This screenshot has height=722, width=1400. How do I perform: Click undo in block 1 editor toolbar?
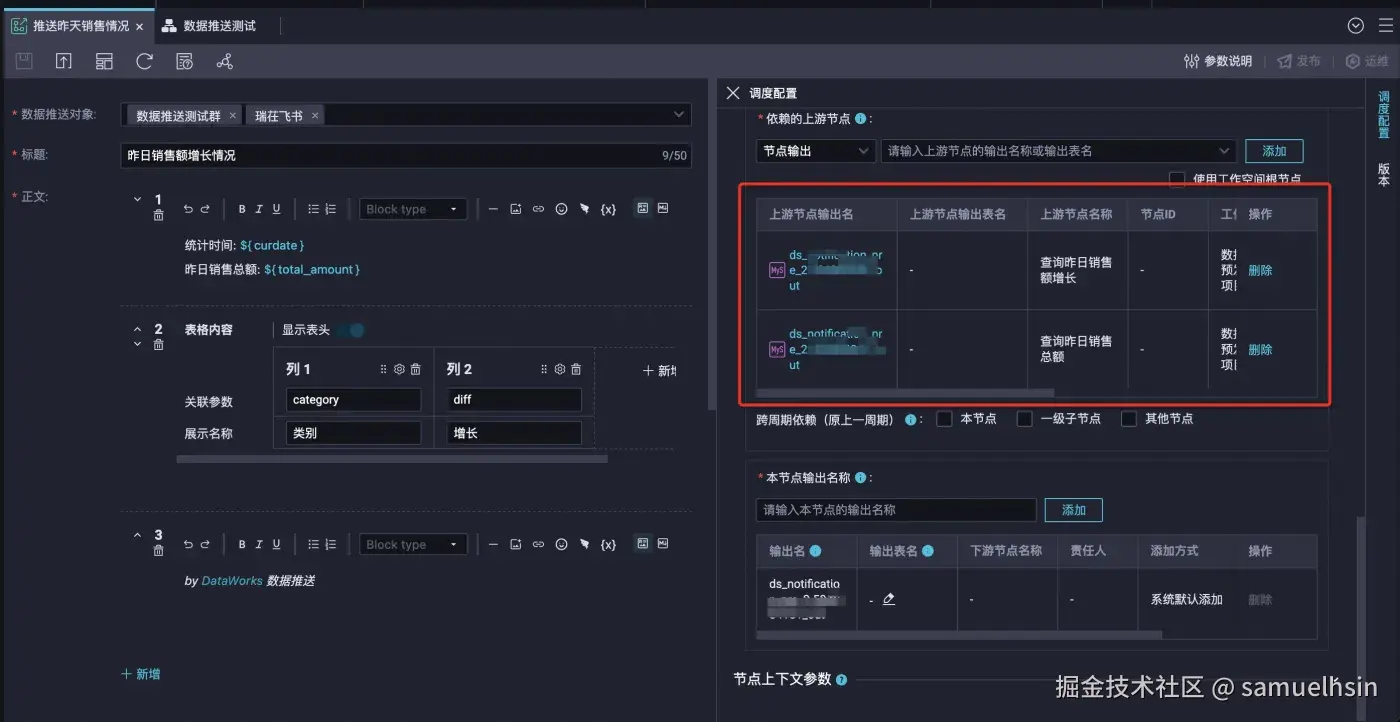click(188, 209)
